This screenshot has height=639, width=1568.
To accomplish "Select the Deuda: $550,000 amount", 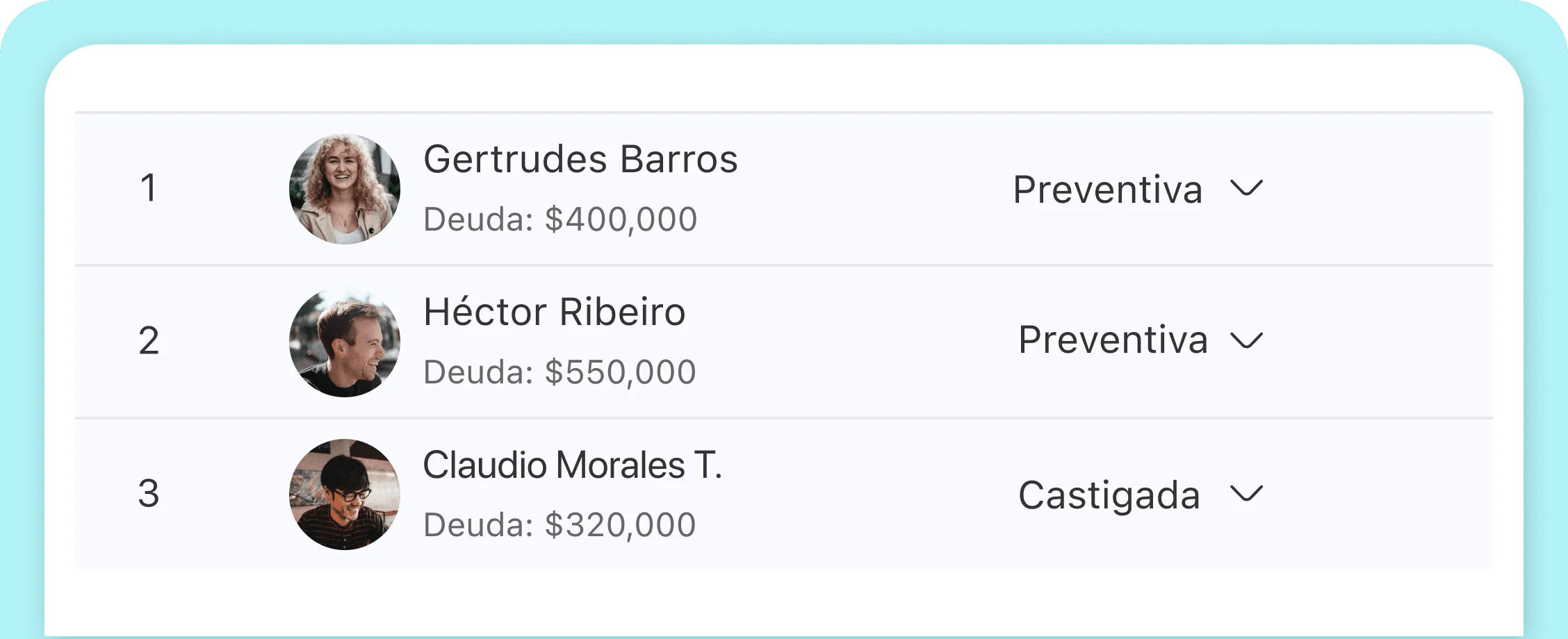I will click(x=560, y=372).
